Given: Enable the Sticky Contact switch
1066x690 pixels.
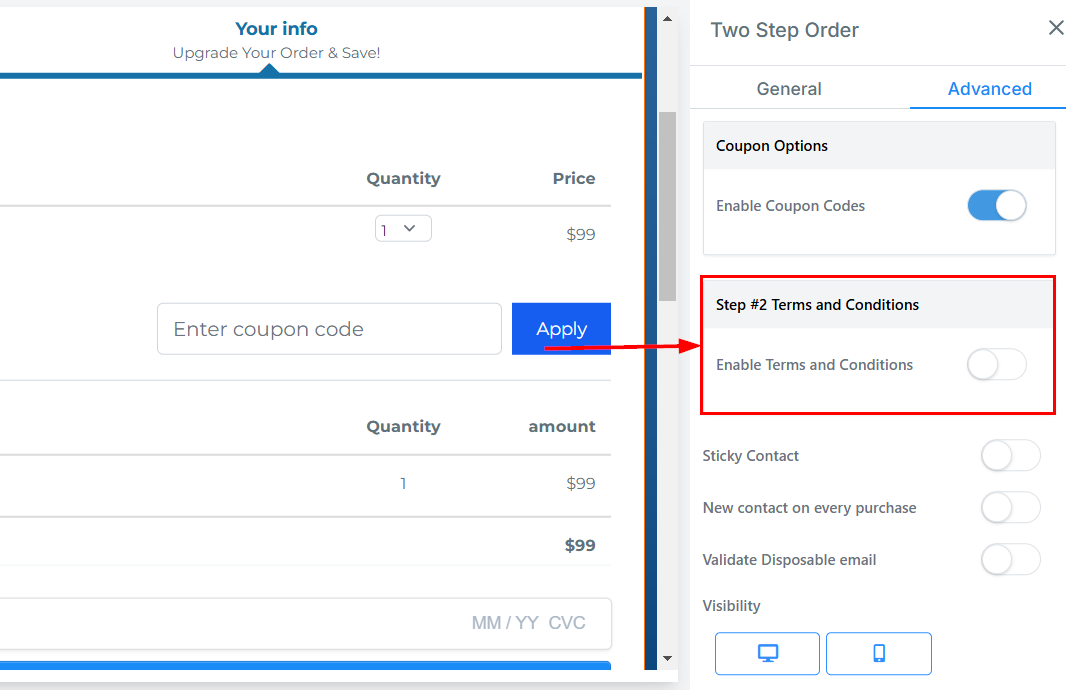Looking at the screenshot, I should tap(1010, 455).
